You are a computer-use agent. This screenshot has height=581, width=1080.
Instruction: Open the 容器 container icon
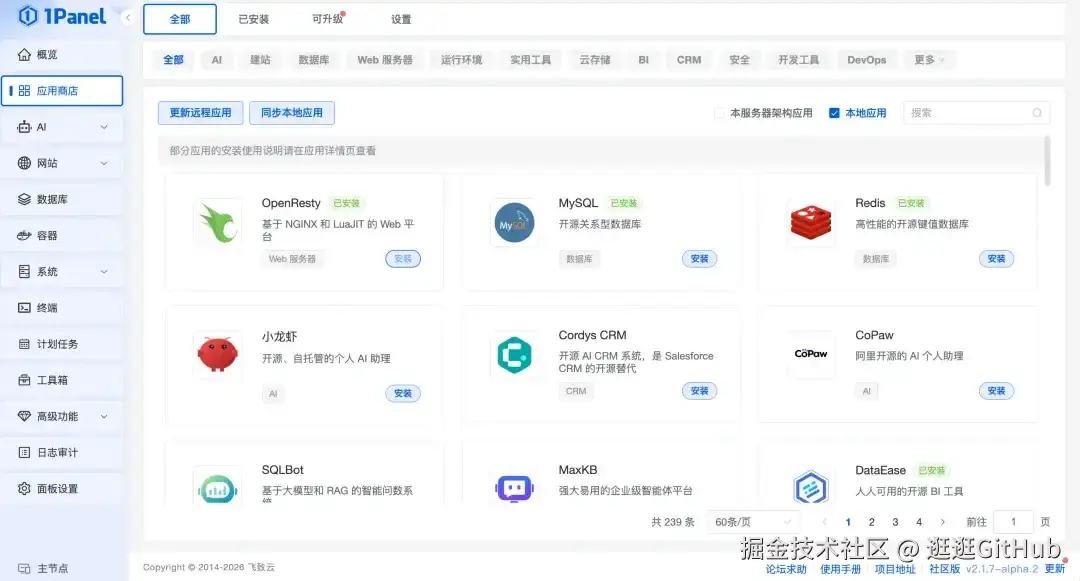[x=24, y=235]
